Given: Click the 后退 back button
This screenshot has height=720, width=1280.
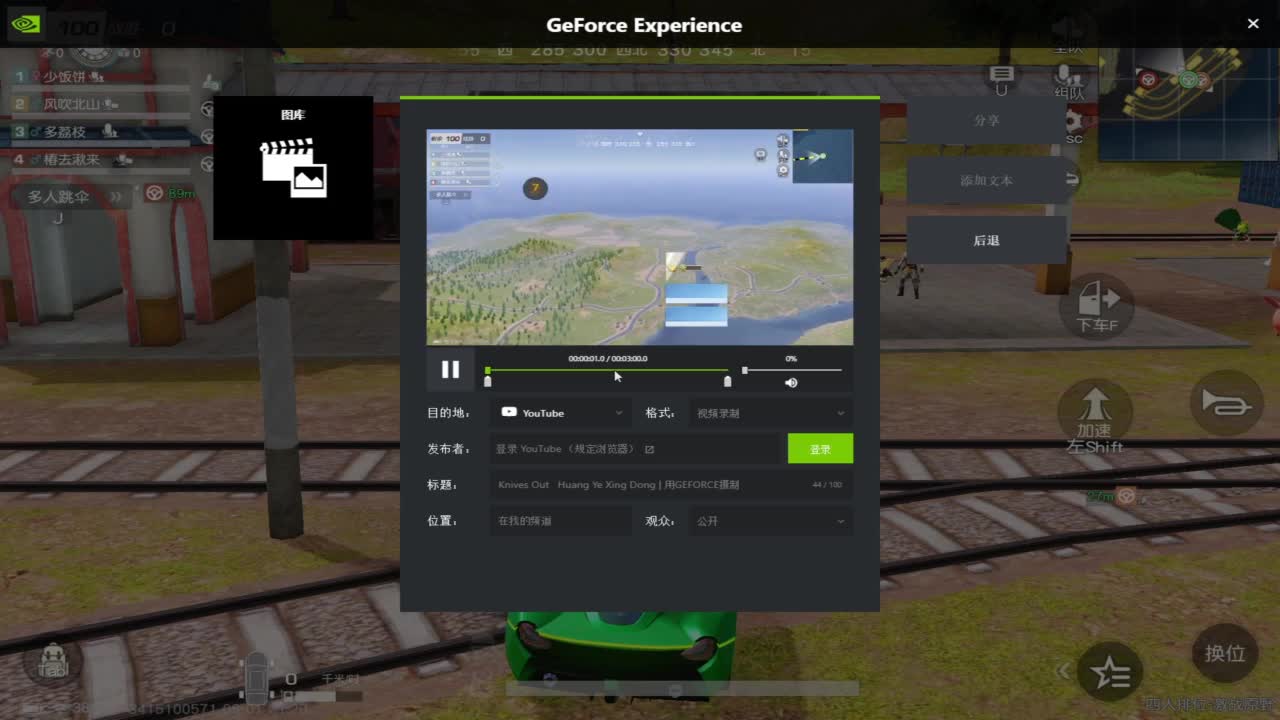Looking at the screenshot, I should click(986, 240).
